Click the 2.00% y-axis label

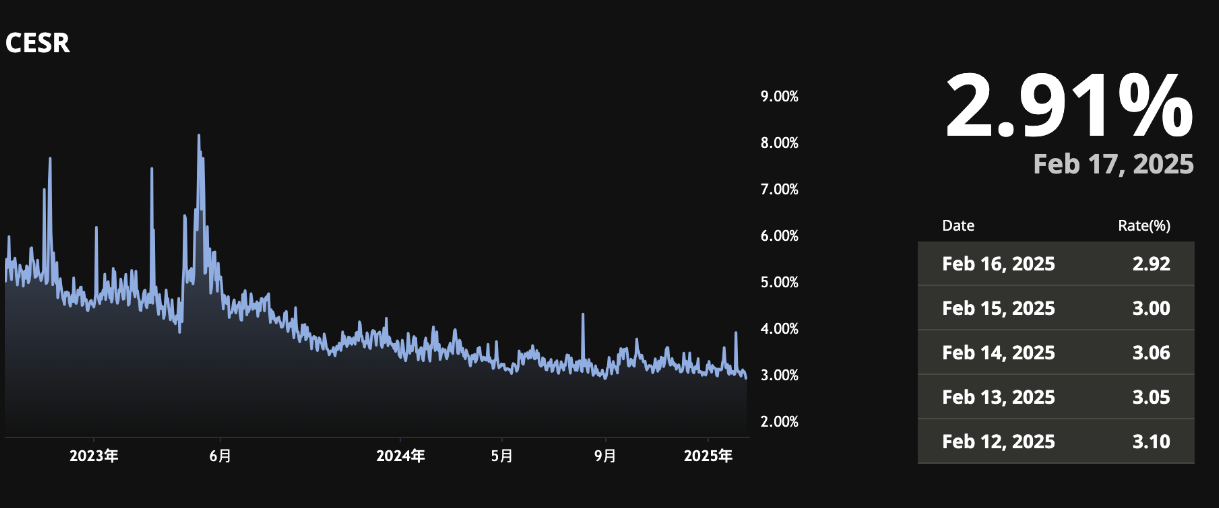779,421
